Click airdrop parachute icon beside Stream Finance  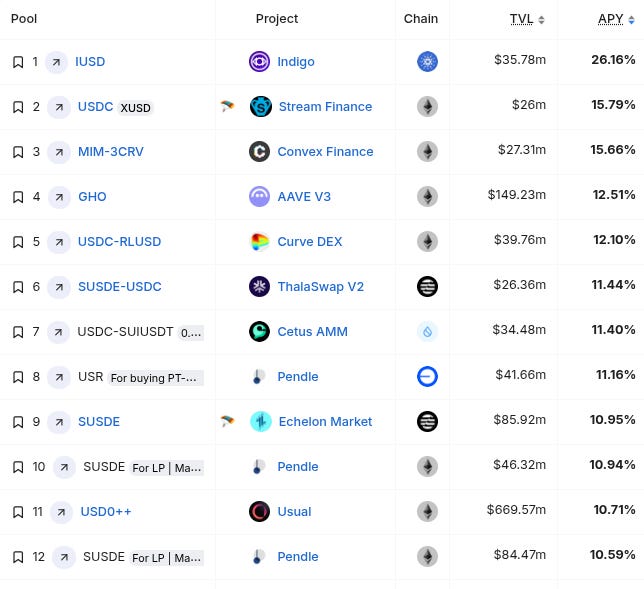227,106
